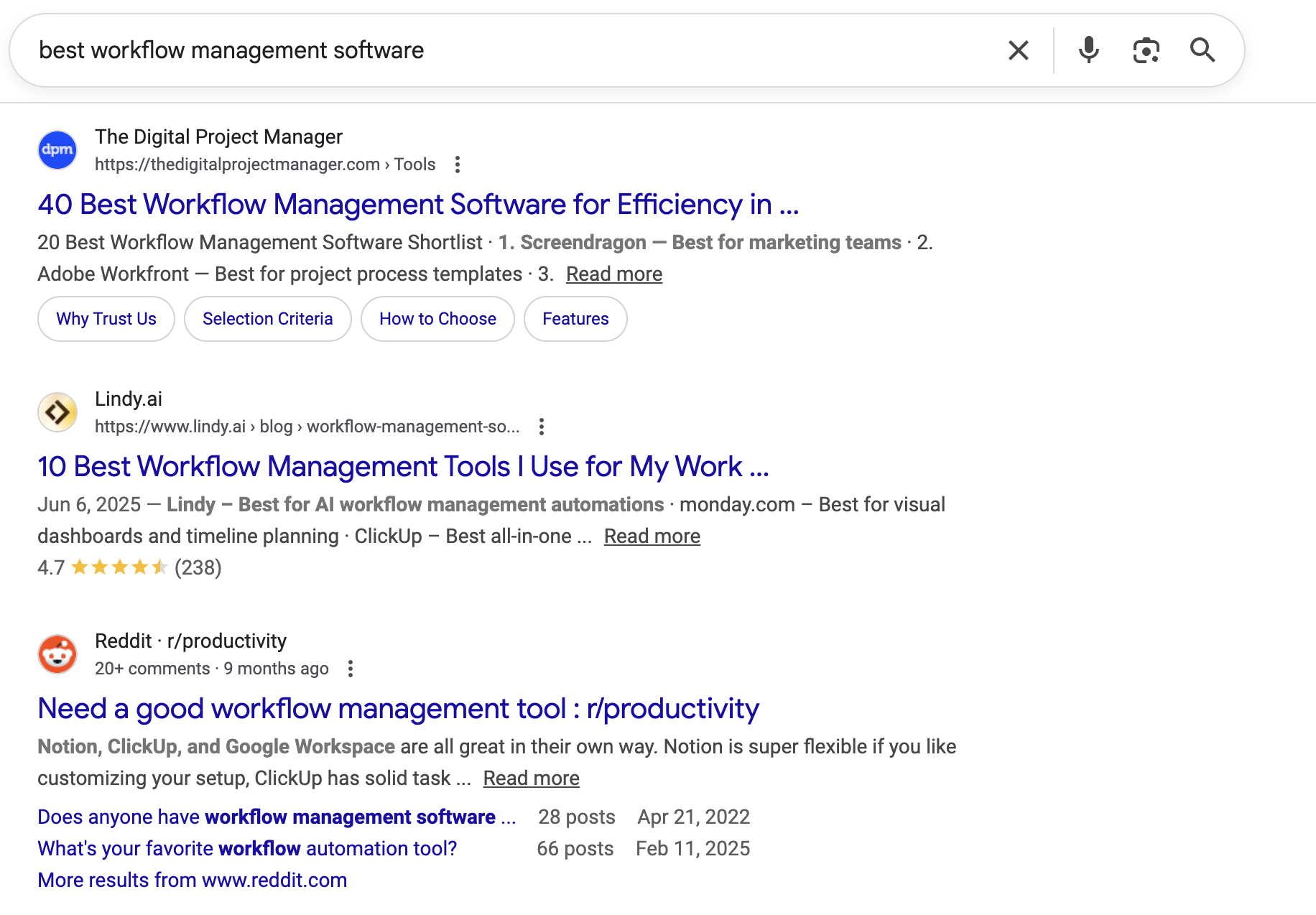Visit the Need a good workflow management tool thread

398,709
